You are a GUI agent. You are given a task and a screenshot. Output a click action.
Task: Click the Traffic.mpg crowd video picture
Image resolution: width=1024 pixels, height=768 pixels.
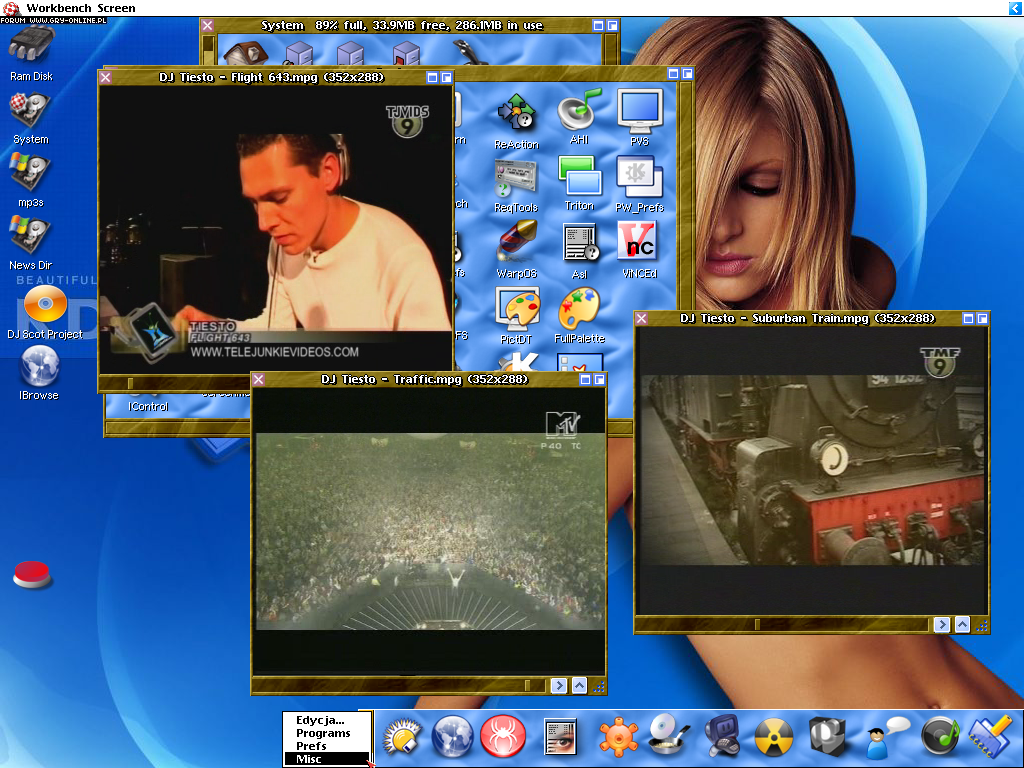(x=430, y=530)
